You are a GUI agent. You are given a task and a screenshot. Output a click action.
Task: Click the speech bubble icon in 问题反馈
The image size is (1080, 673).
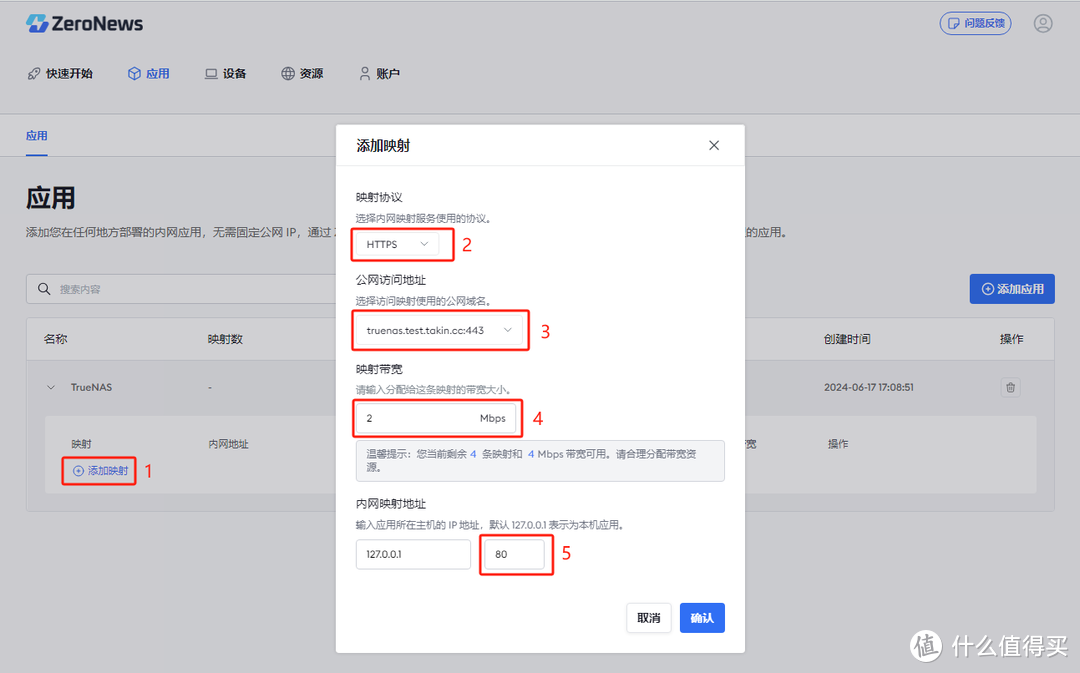pos(955,22)
